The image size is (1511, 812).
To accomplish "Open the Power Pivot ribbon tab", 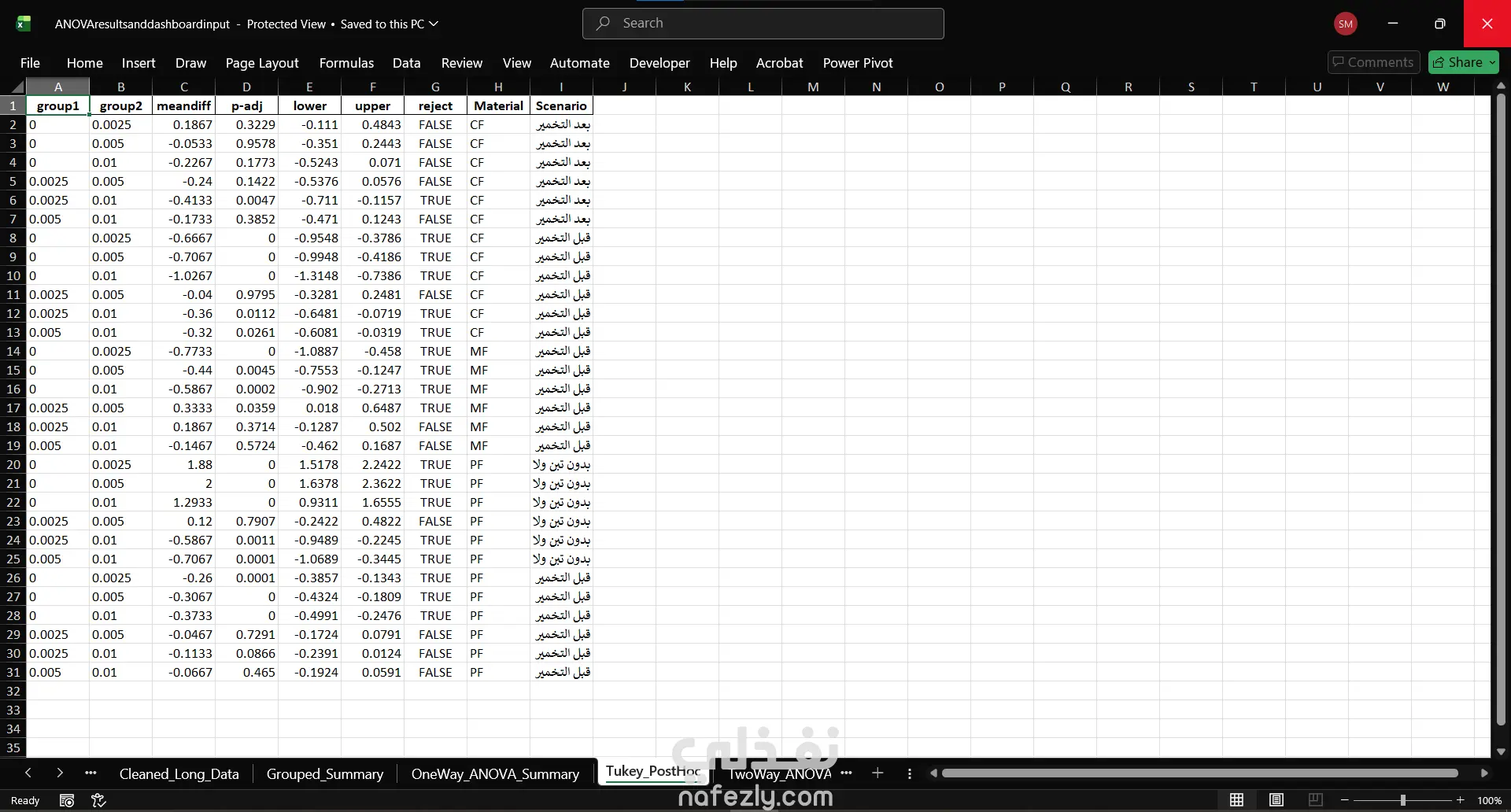I will pyautogui.click(x=858, y=63).
